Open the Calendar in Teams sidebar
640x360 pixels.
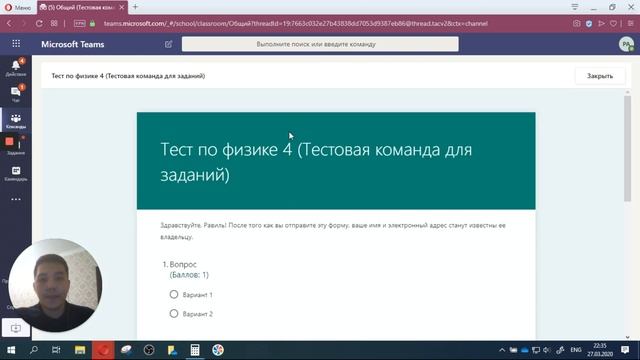click(x=16, y=173)
